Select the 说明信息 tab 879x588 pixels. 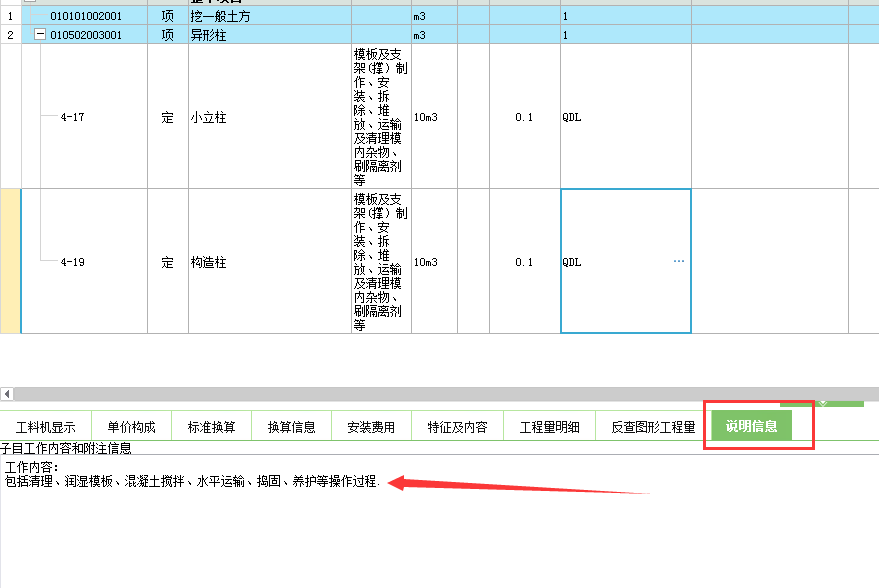(752, 426)
